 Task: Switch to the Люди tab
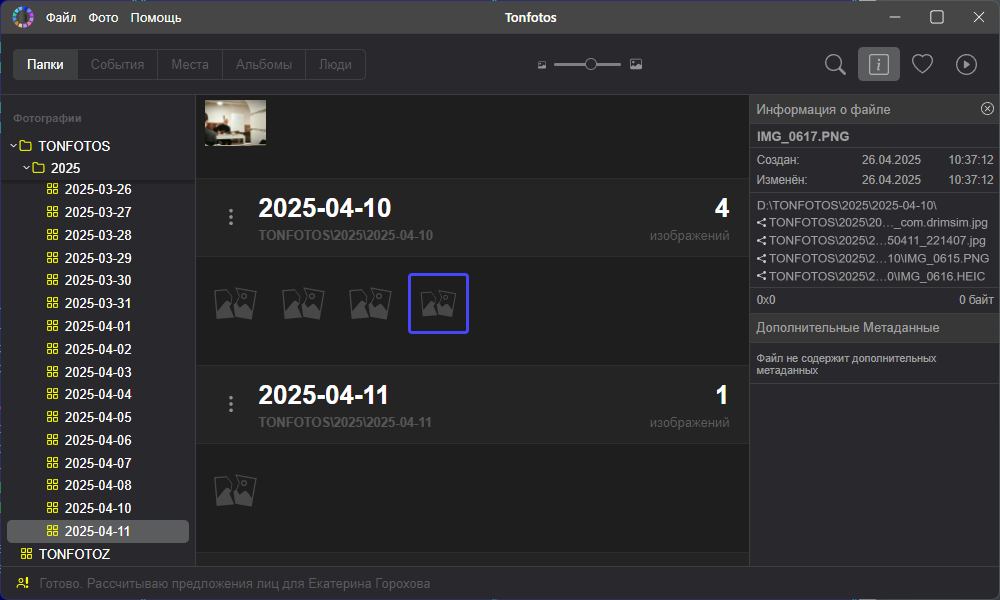click(335, 64)
